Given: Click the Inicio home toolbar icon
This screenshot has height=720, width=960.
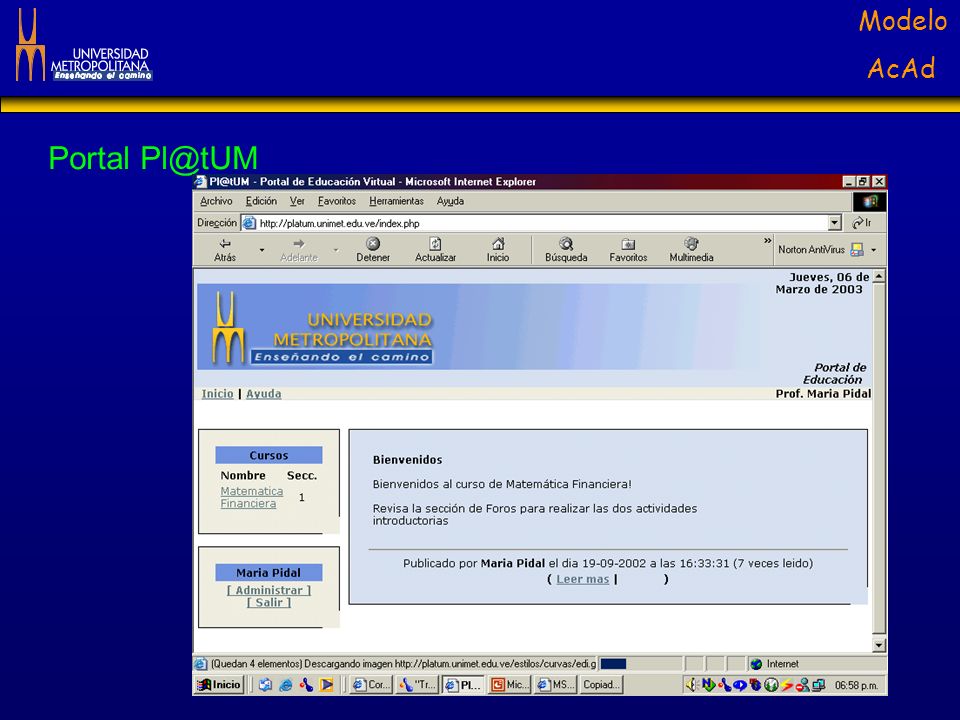Looking at the screenshot, I should (498, 244).
